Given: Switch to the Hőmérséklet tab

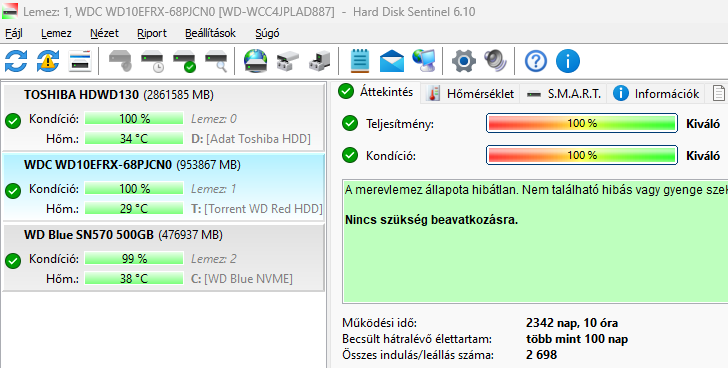Looking at the screenshot, I should (471, 94).
